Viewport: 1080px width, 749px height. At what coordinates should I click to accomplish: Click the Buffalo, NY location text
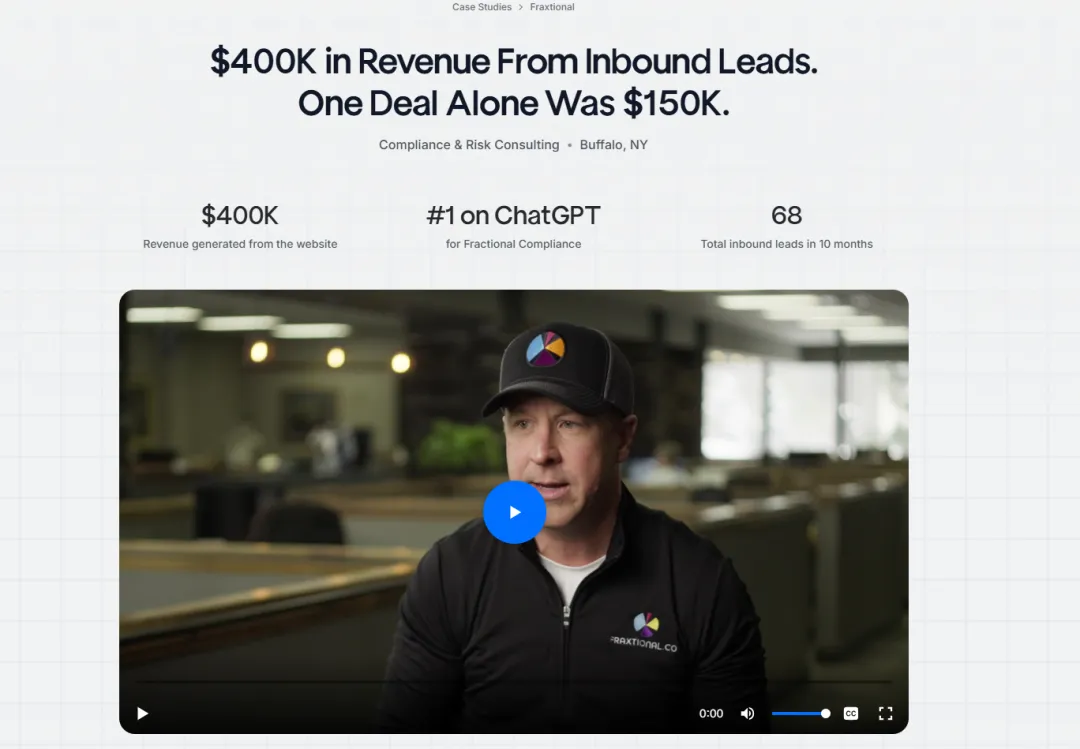click(x=614, y=145)
